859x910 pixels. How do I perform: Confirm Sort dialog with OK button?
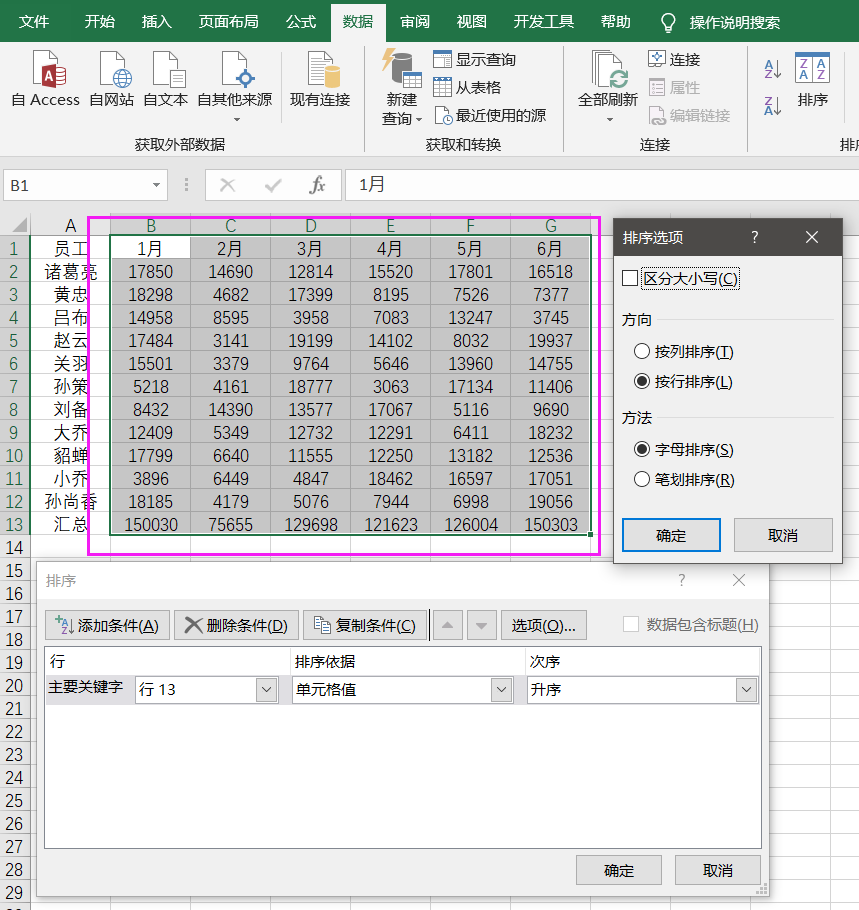point(619,870)
